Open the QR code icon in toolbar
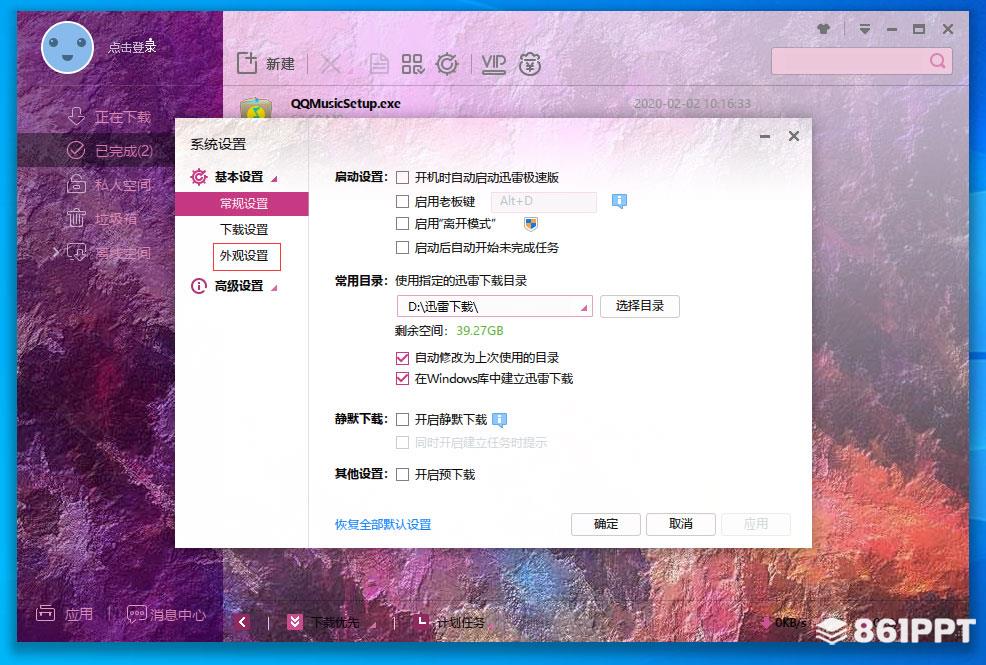986x665 pixels. [x=412, y=64]
